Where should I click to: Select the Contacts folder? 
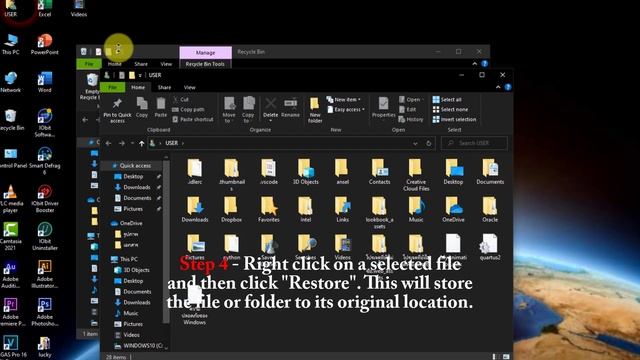click(x=379, y=172)
